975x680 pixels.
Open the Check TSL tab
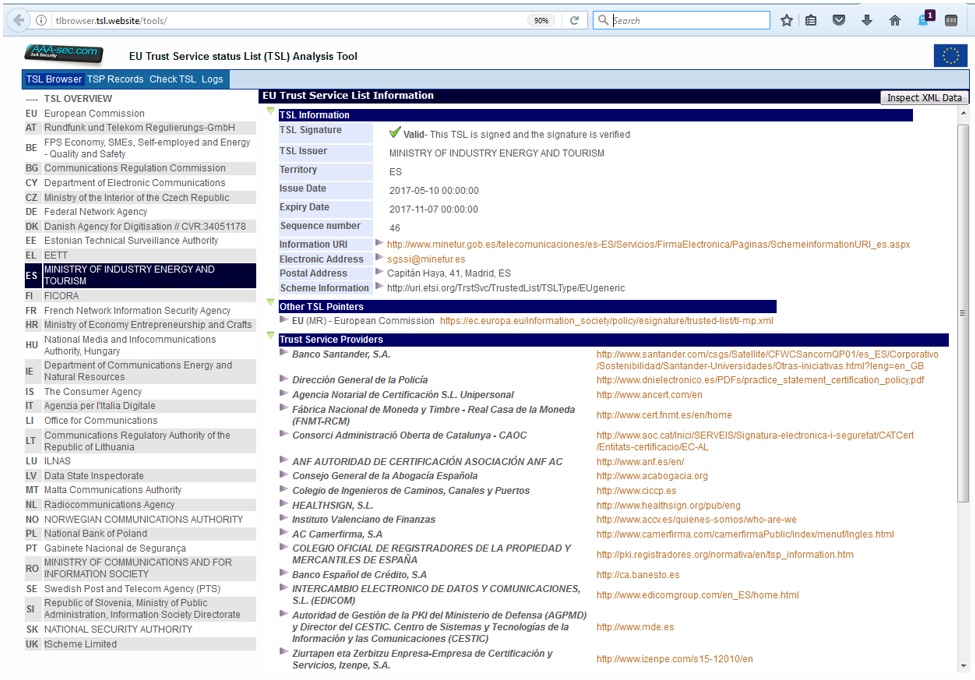pyautogui.click(x=172, y=79)
